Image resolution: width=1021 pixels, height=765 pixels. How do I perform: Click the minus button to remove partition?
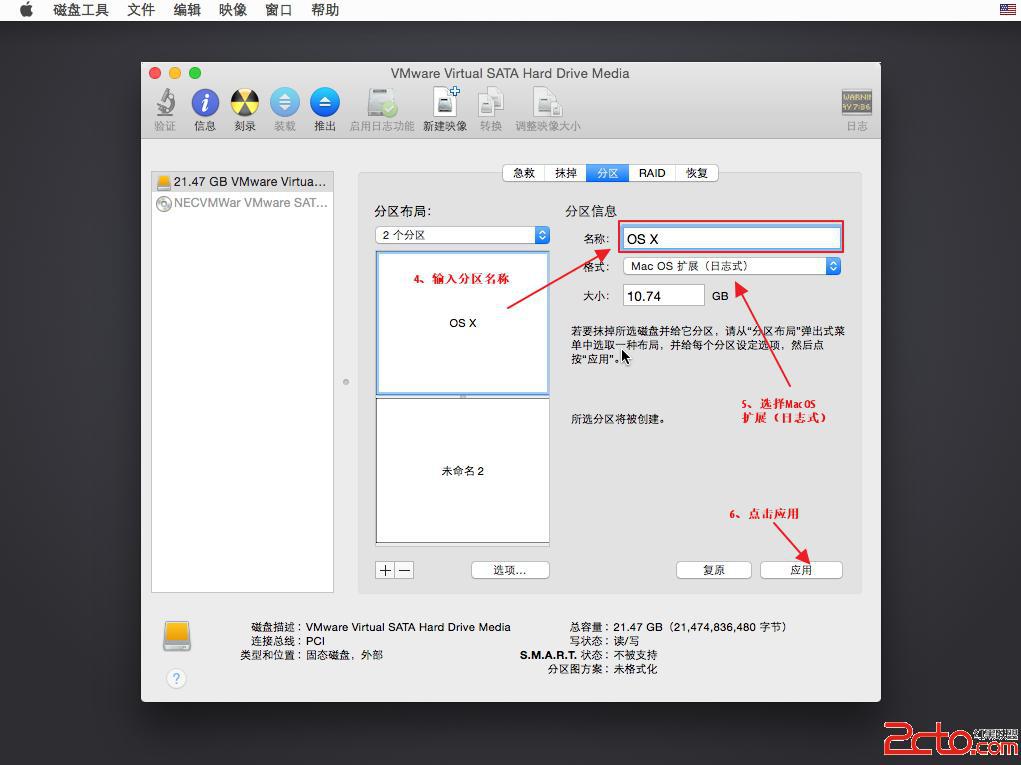(x=404, y=570)
